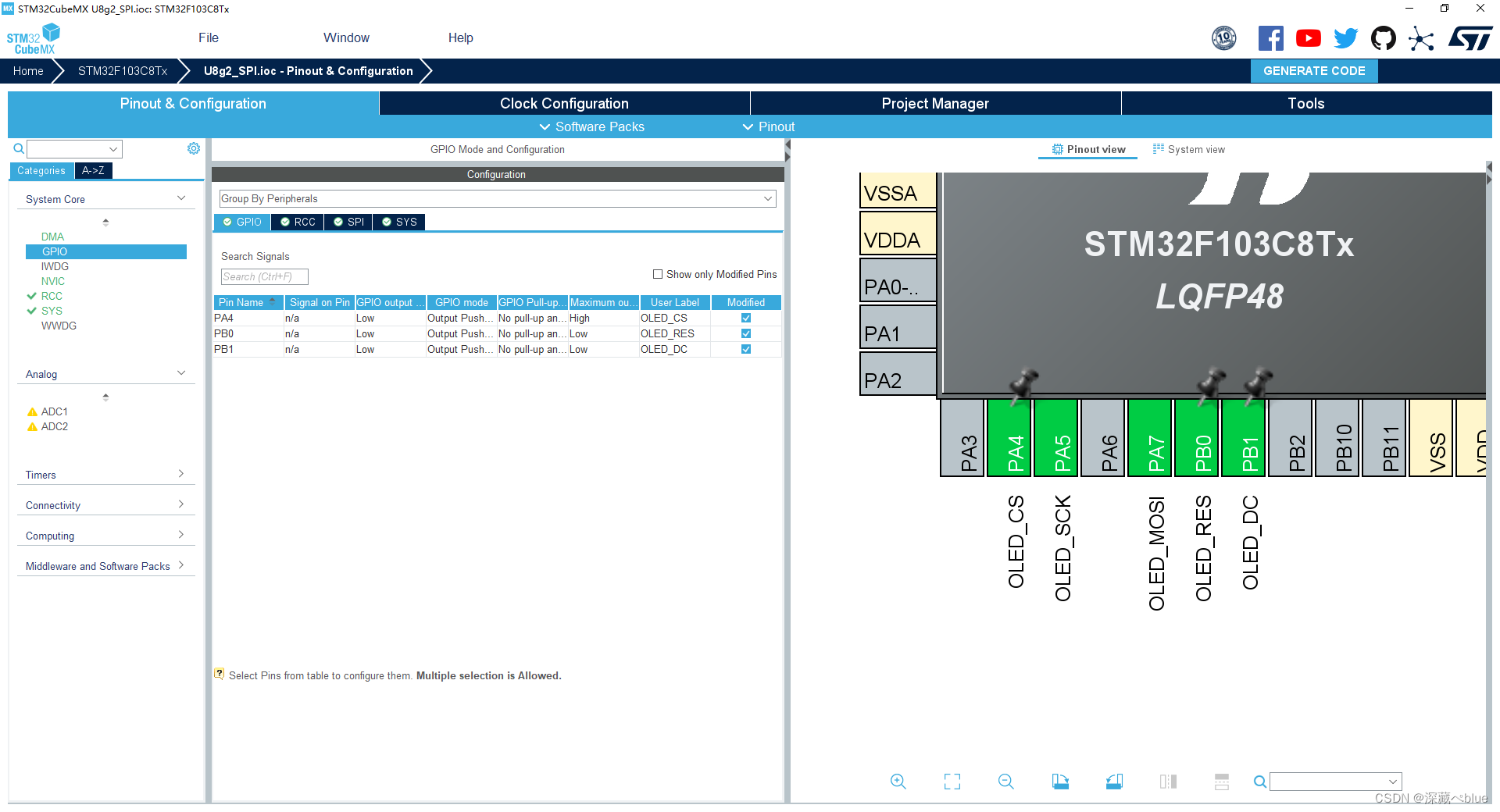The width and height of the screenshot is (1500, 812).
Task: Sort table by Pin Name column
Action: click(248, 302)
